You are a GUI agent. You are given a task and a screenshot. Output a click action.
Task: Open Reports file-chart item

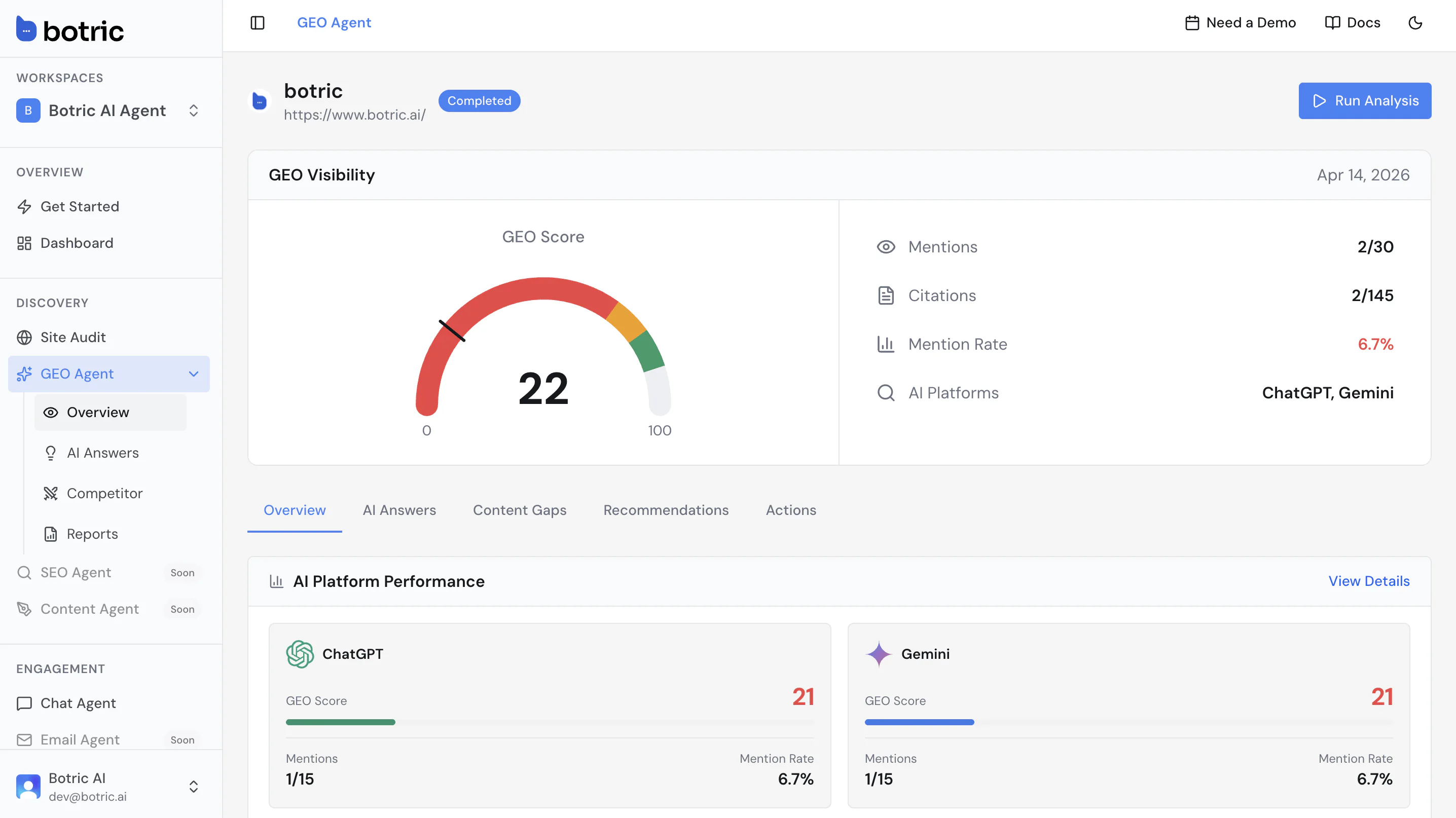click(x=110, y=534)
